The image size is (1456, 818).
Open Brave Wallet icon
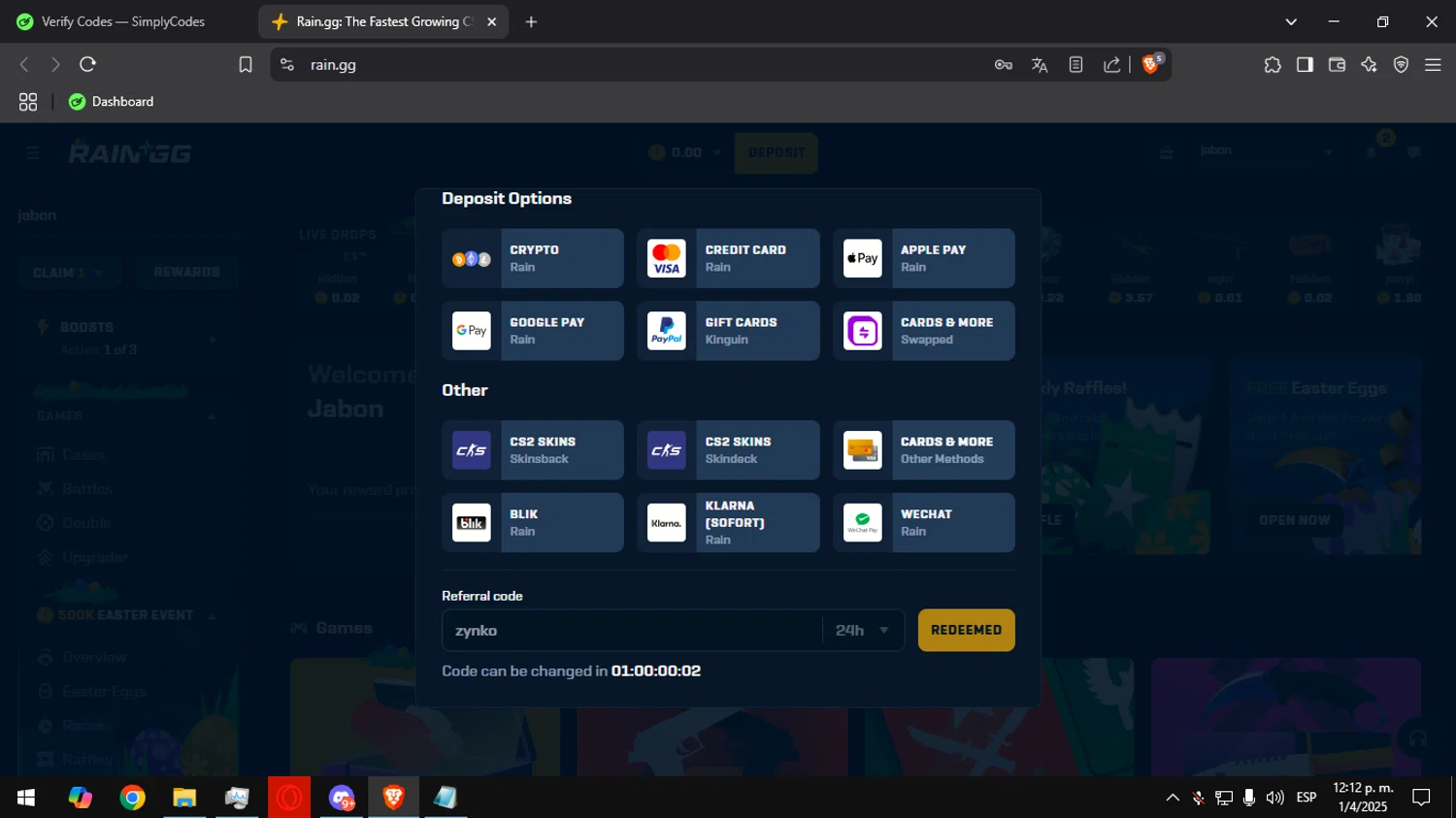(x=1337, y=64)
